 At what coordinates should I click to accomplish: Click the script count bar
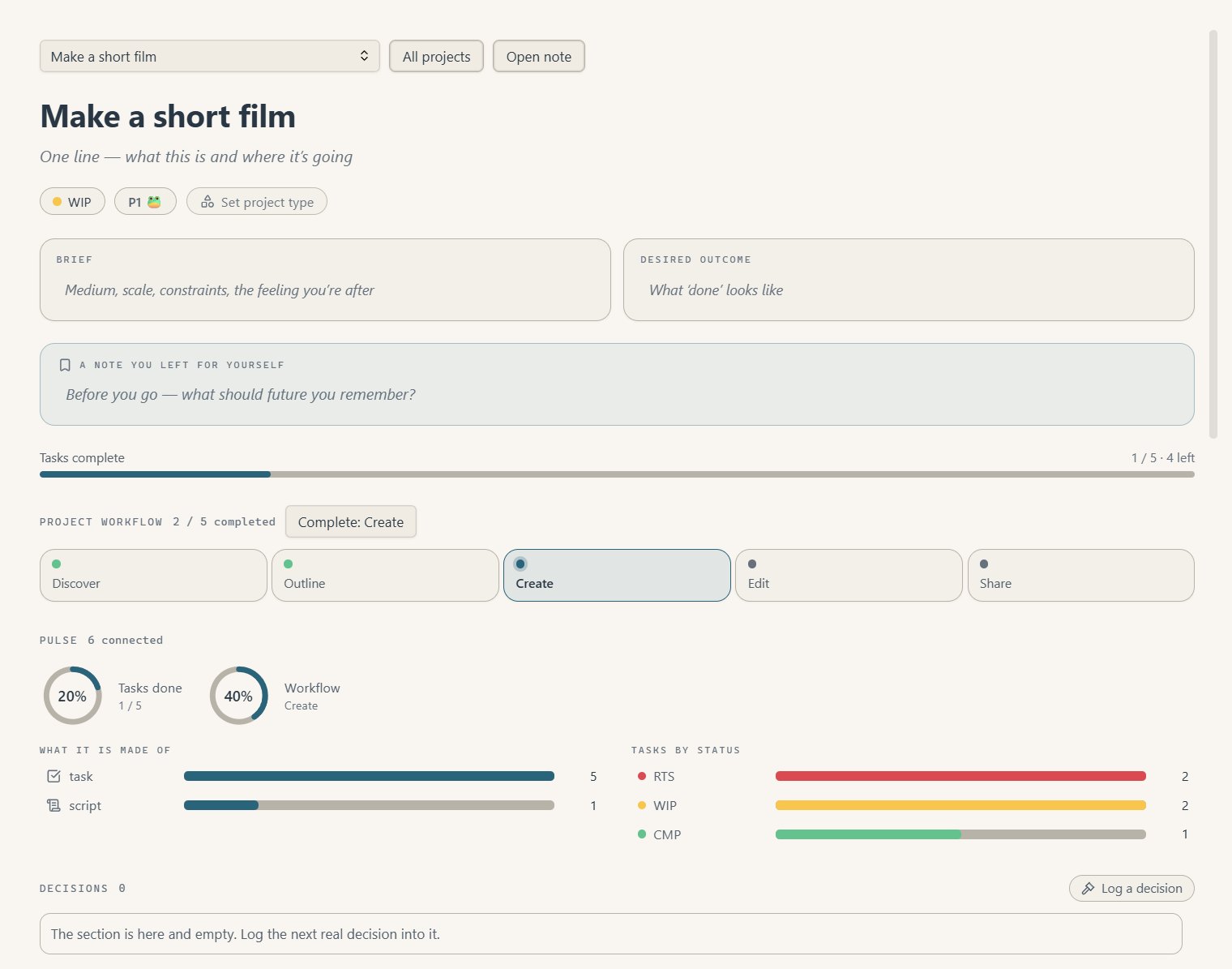tap(369, 806)
